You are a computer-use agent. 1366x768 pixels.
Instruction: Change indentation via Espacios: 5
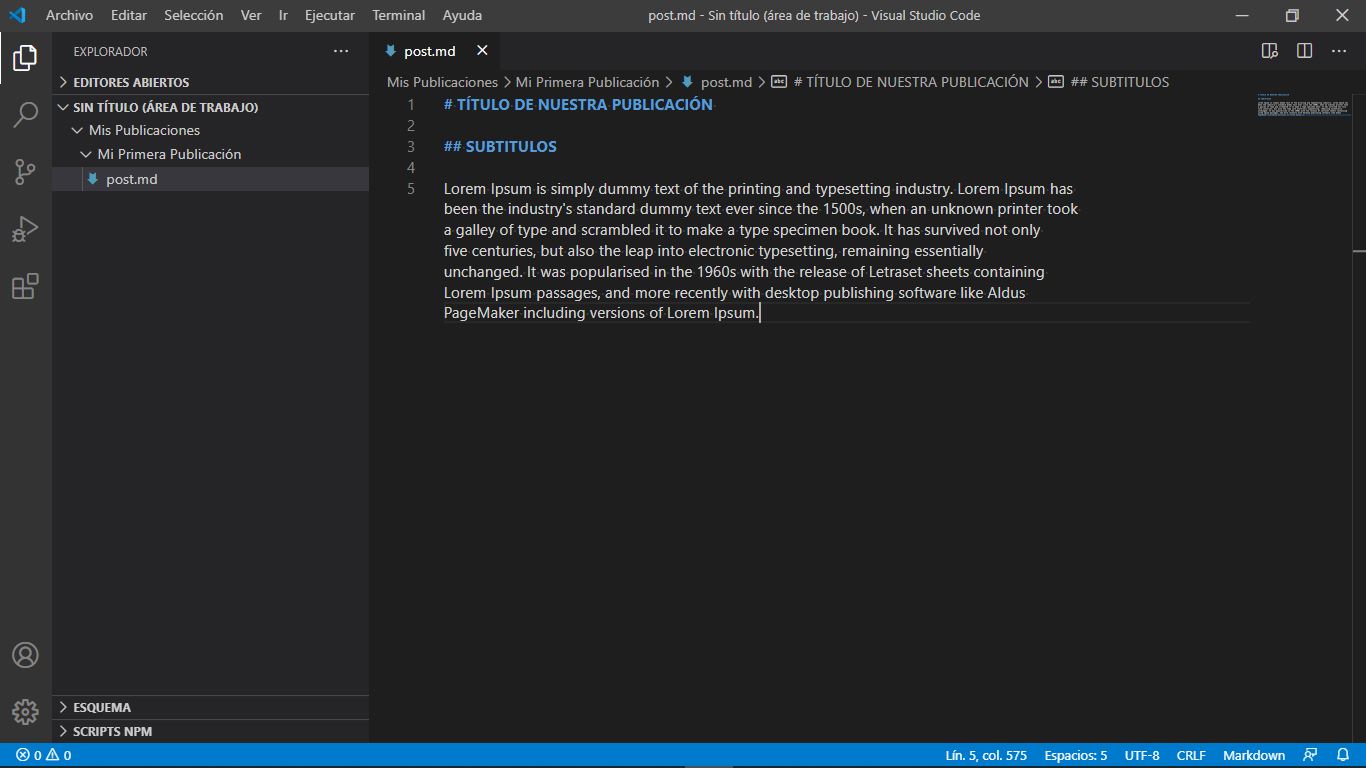click(1076, 755)
